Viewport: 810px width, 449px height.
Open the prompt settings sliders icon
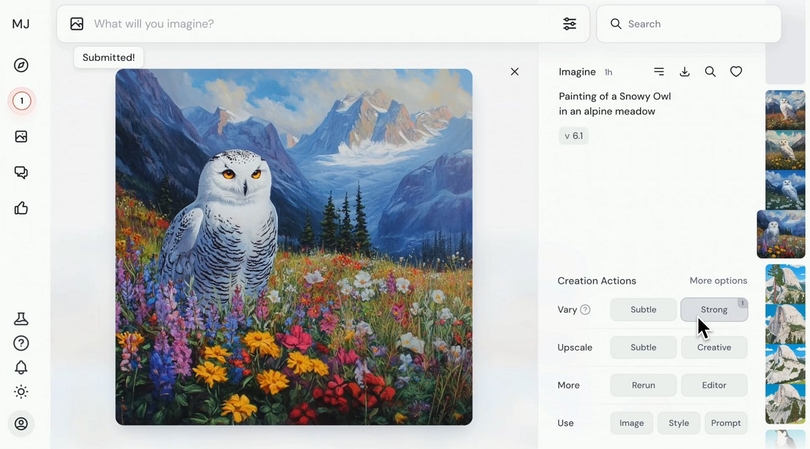point(570,24)
